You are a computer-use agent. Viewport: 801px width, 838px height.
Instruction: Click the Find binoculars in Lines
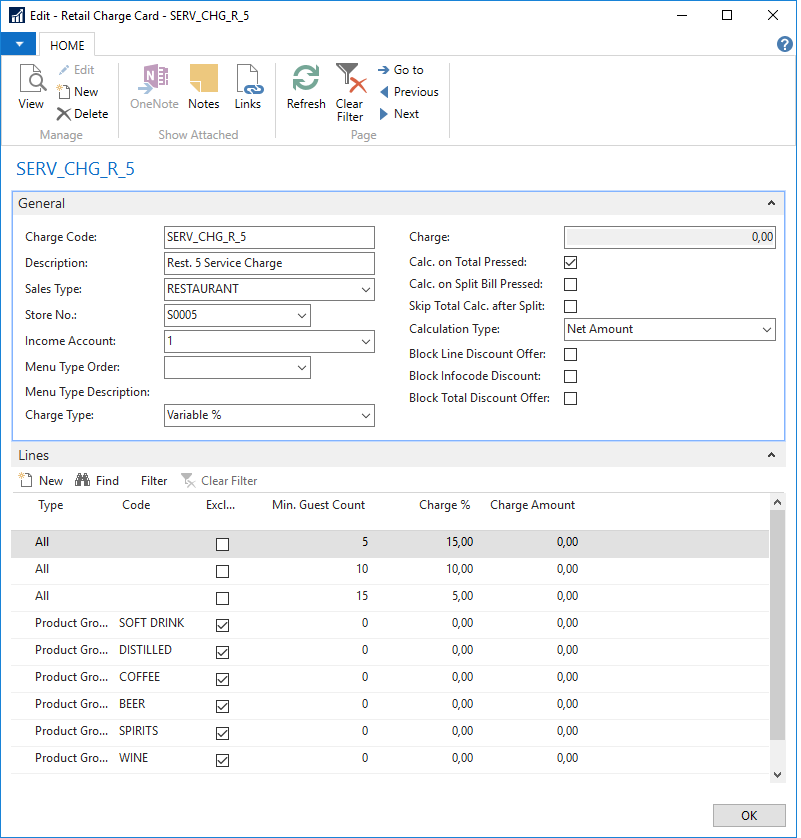(x=97, y=481)
